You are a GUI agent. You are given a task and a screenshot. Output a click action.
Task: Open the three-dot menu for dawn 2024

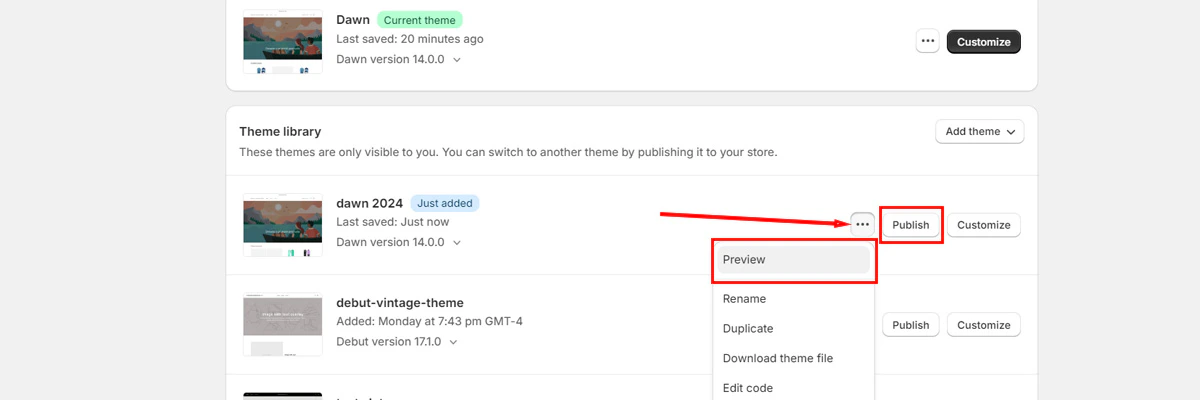(862, 224)
